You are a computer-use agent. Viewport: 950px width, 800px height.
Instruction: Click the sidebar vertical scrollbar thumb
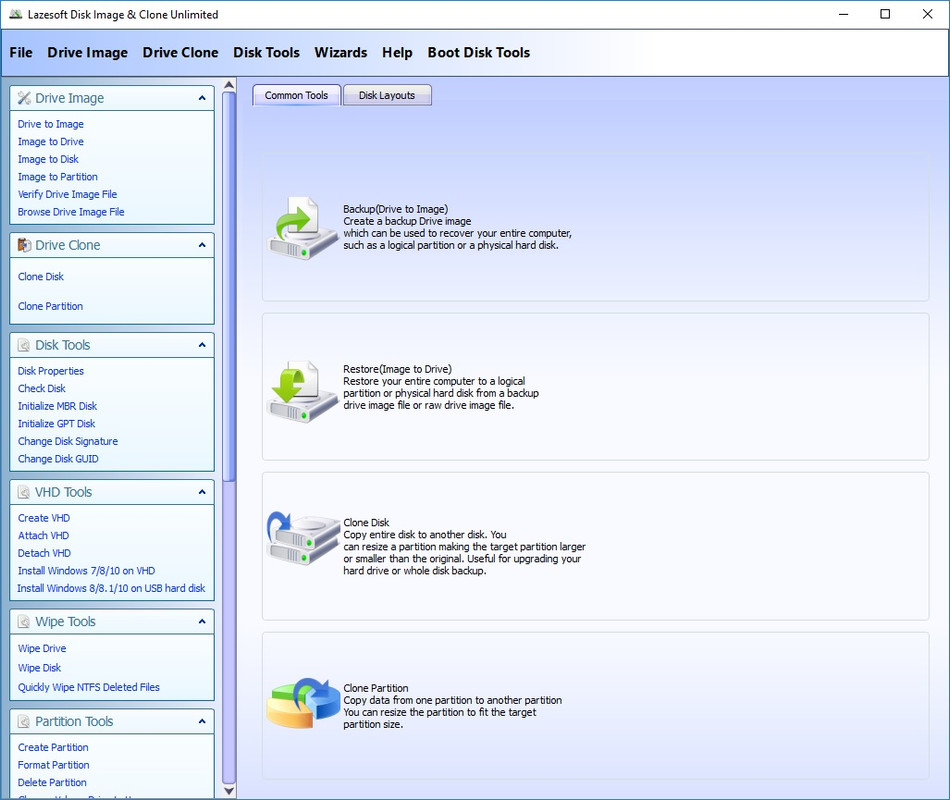click(x=229, y=286)
